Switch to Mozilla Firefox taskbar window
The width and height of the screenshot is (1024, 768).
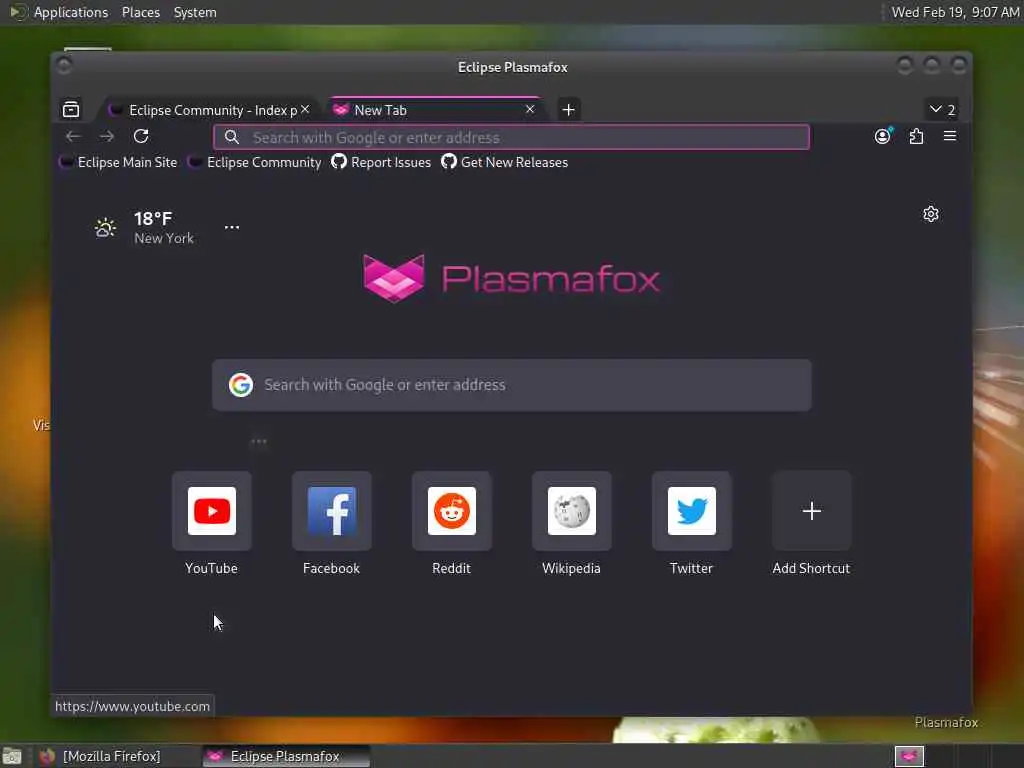116,756
